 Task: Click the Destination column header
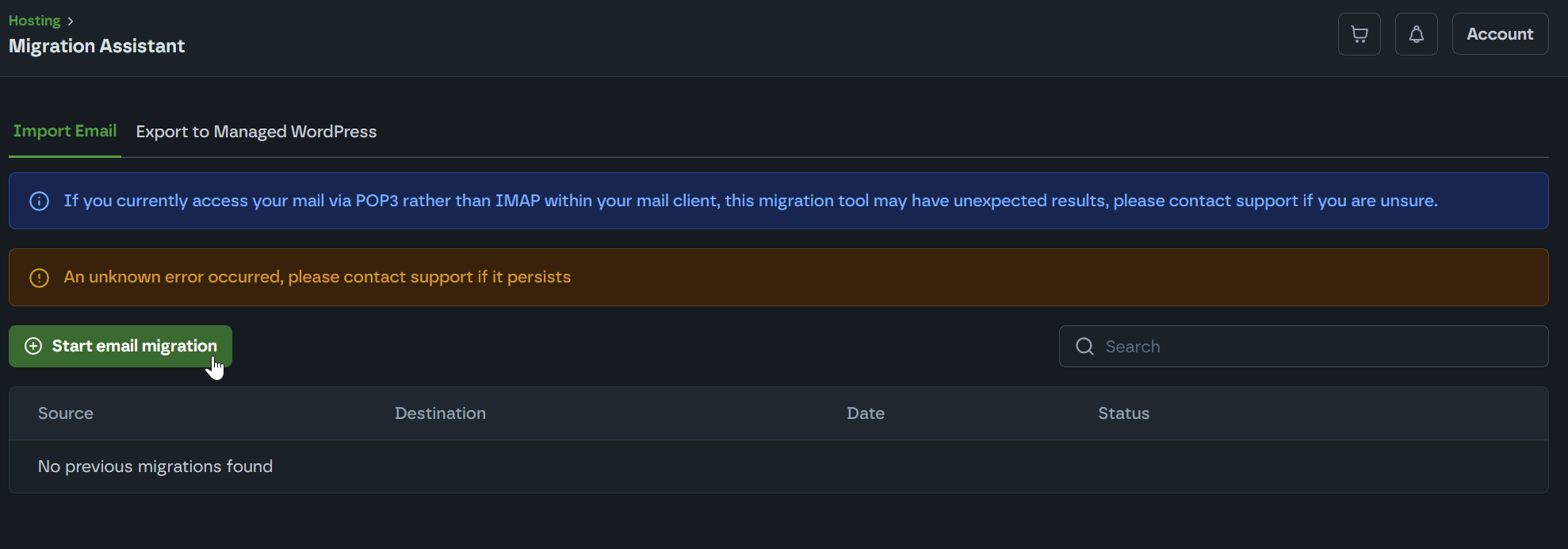[x=440, y=413]
